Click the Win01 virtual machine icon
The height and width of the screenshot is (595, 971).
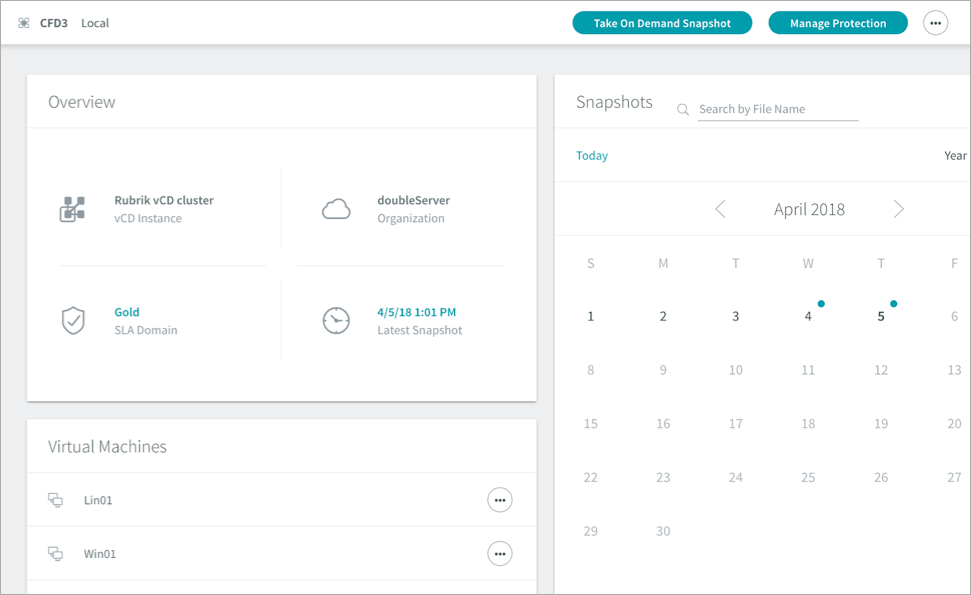(56, 554)
